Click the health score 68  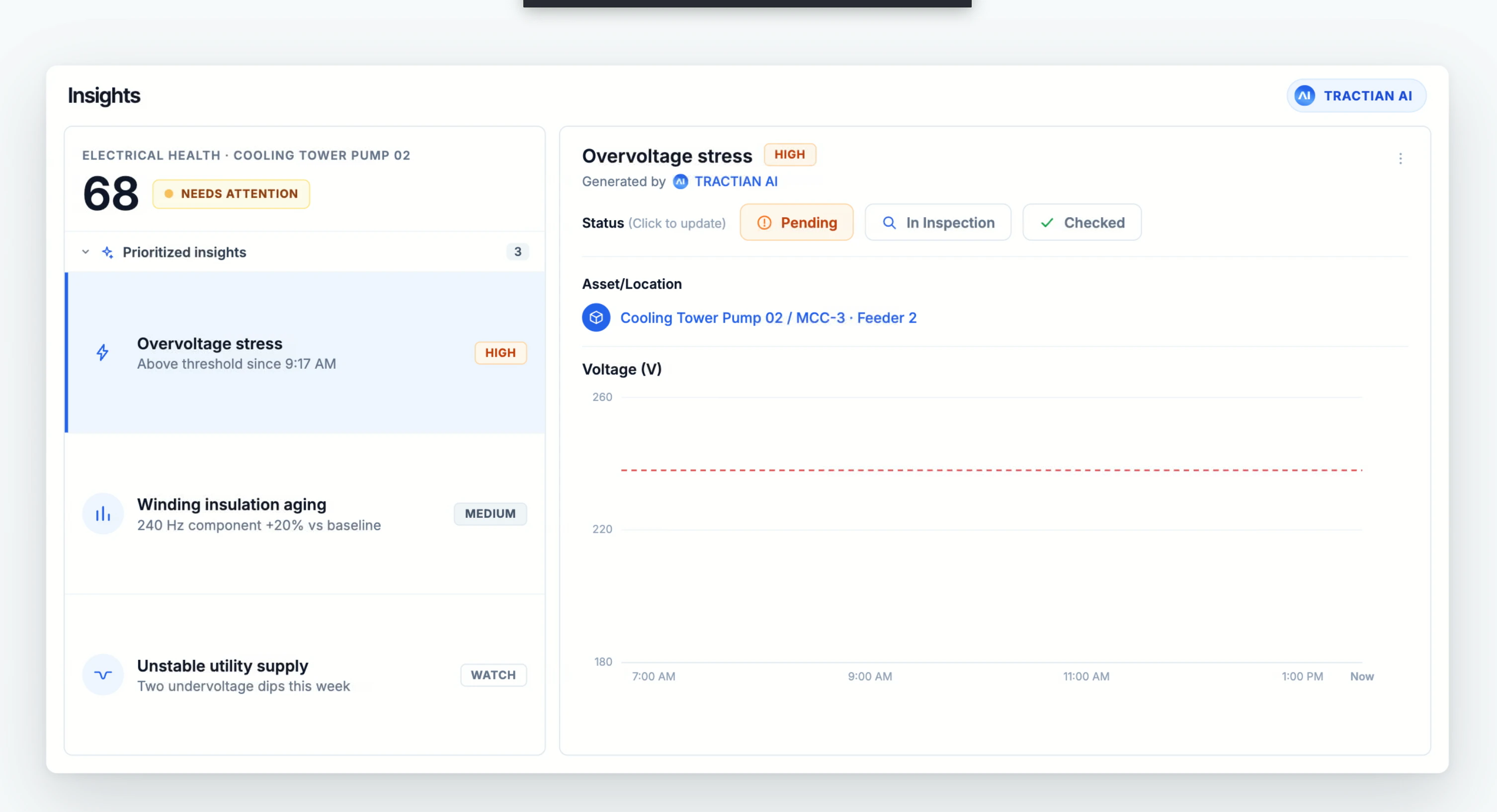pos(110,193)
